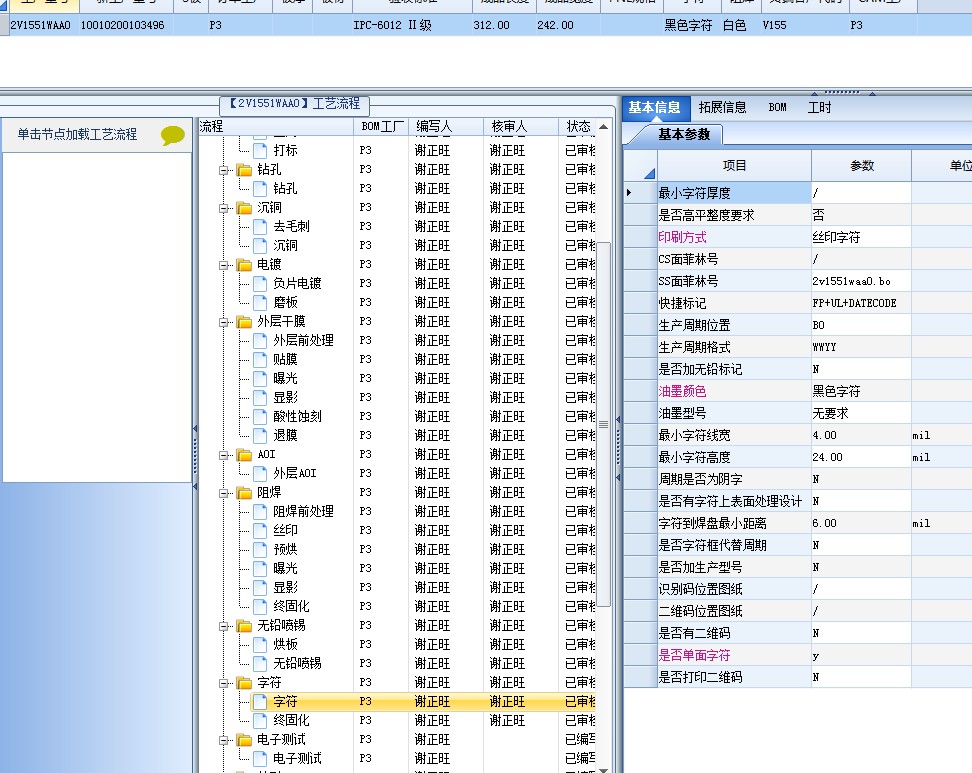Click the document icon beside 外层前处理
This screenshot has height=773, width=972.
point(261,340)
